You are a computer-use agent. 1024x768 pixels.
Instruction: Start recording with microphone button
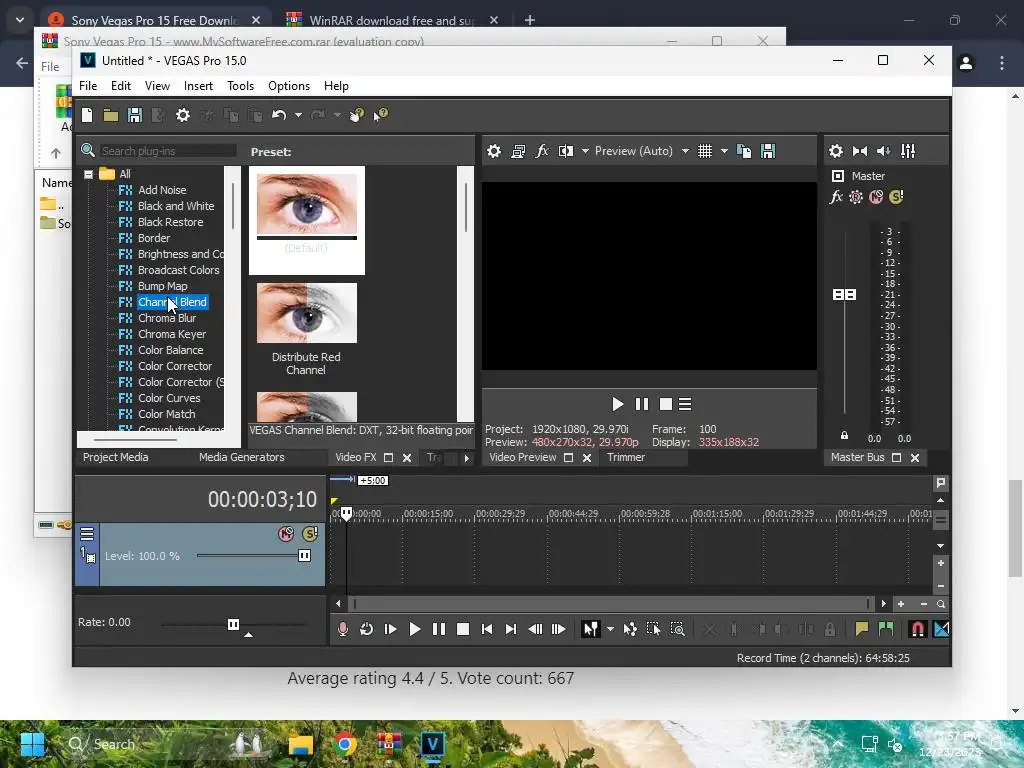(343, 629)
